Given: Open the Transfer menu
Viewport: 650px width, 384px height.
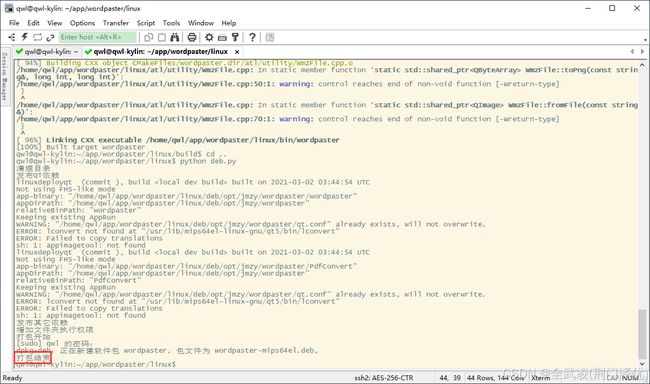Looking at the screenshot, I should 116,23.
